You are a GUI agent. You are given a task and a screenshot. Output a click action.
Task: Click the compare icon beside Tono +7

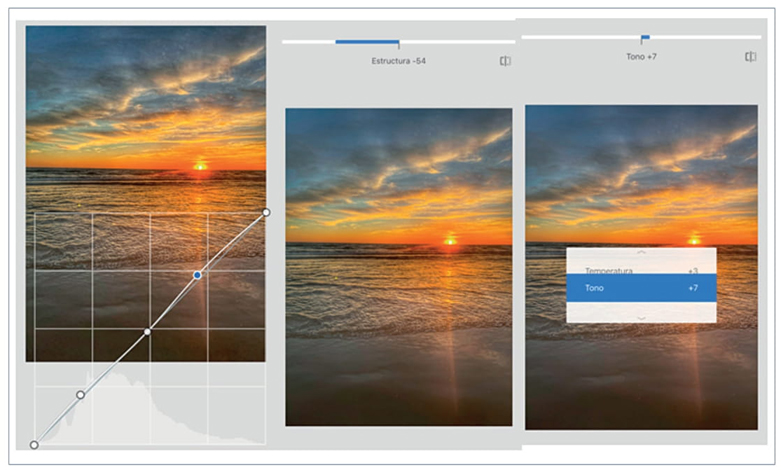click(750, 57)
